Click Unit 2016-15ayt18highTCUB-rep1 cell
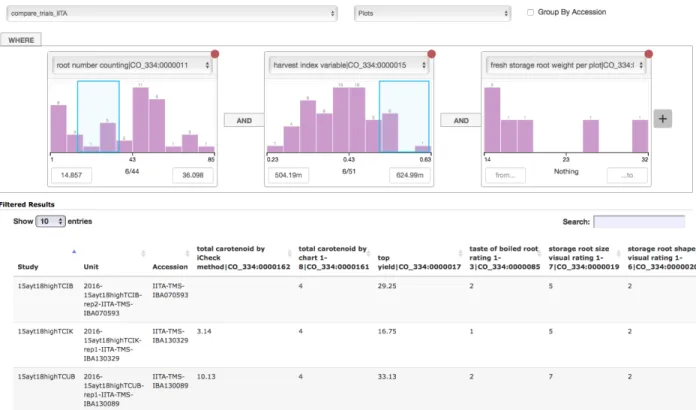The height and width of the screenshot is (410, 696). point(114,390)
